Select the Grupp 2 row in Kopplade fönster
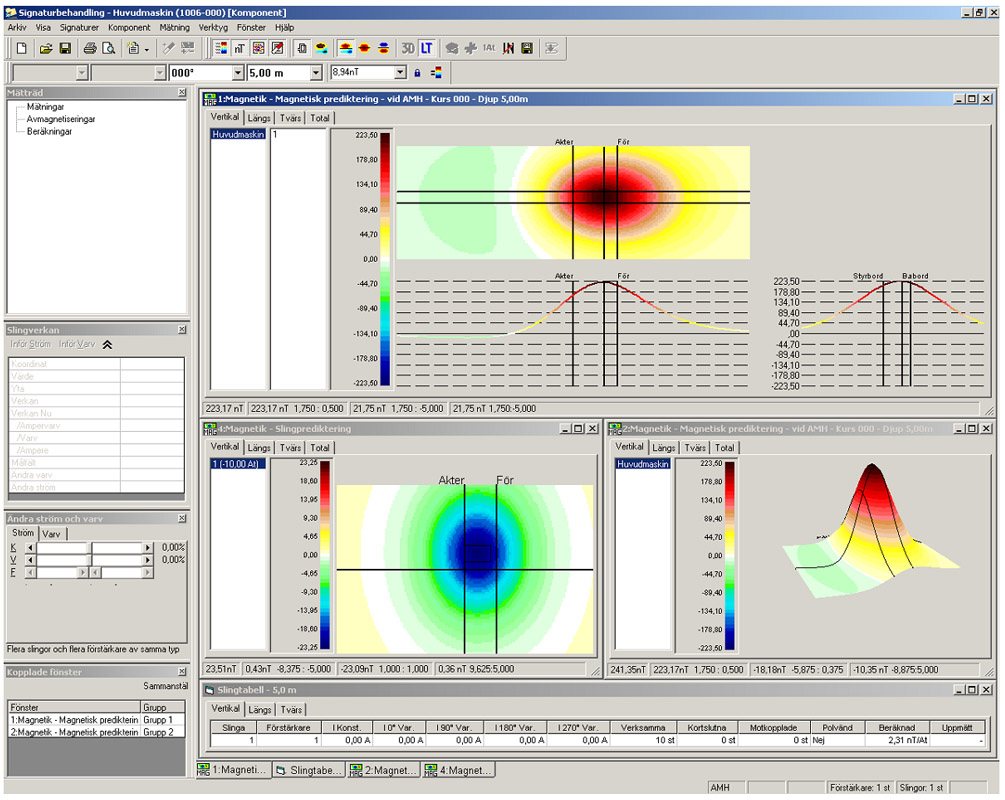Viewport: 1005px width, 800px height. (97, 732)
